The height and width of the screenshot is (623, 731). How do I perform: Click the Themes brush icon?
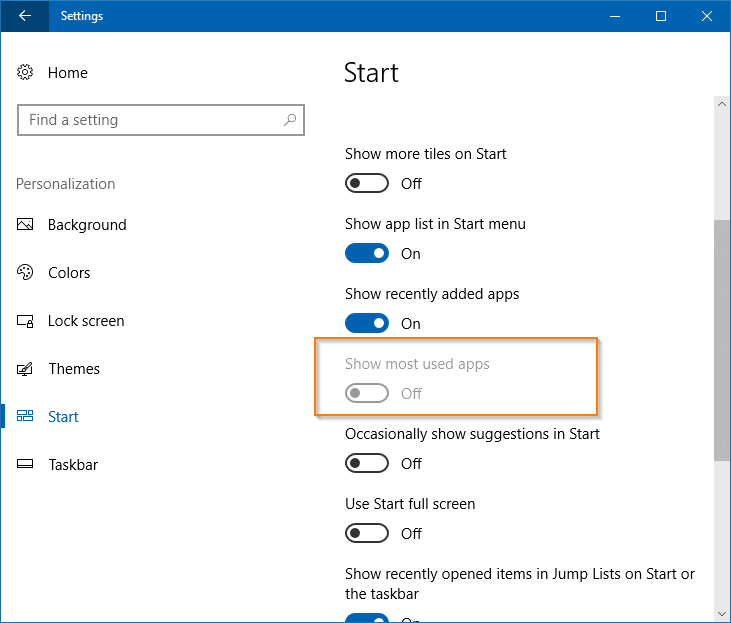(x=25, y=369)
